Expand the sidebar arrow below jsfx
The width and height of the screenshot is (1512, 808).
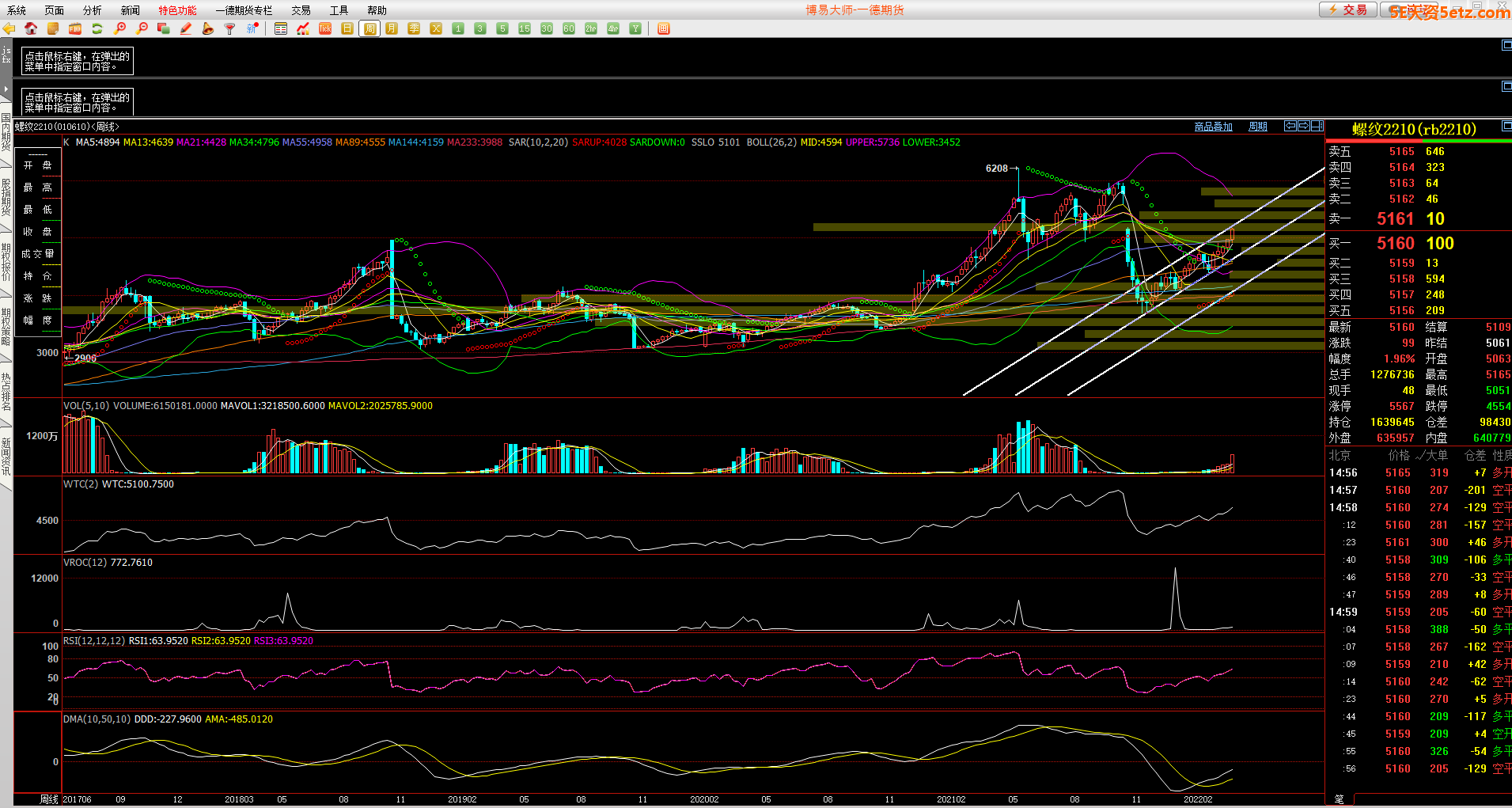pyautogui.click(x=6, y=89)
